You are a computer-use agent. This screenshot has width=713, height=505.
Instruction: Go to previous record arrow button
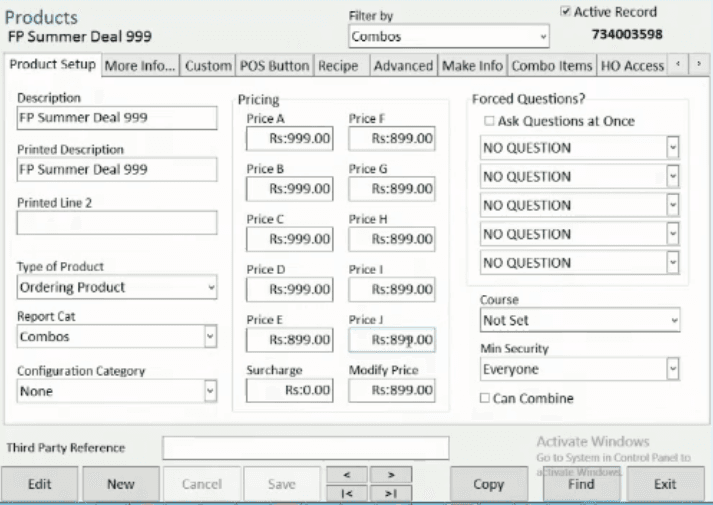click(x=345, y=474)
